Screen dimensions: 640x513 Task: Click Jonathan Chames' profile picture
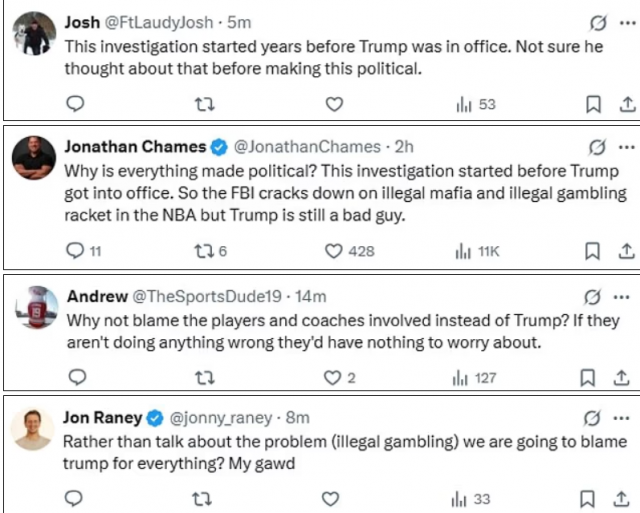[x=34, y=158]
